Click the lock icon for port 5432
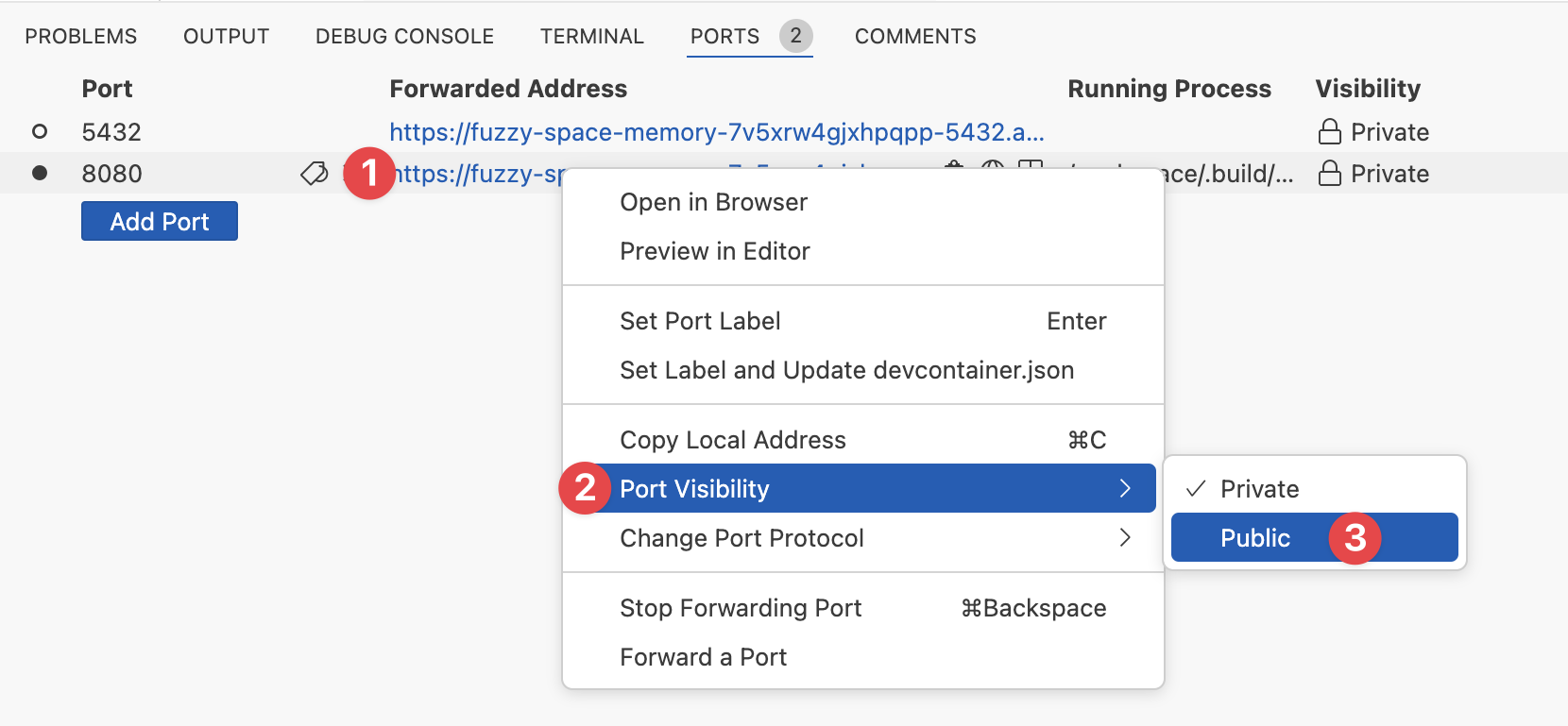Viewport: 1568px width, 726px height. 1329,132
